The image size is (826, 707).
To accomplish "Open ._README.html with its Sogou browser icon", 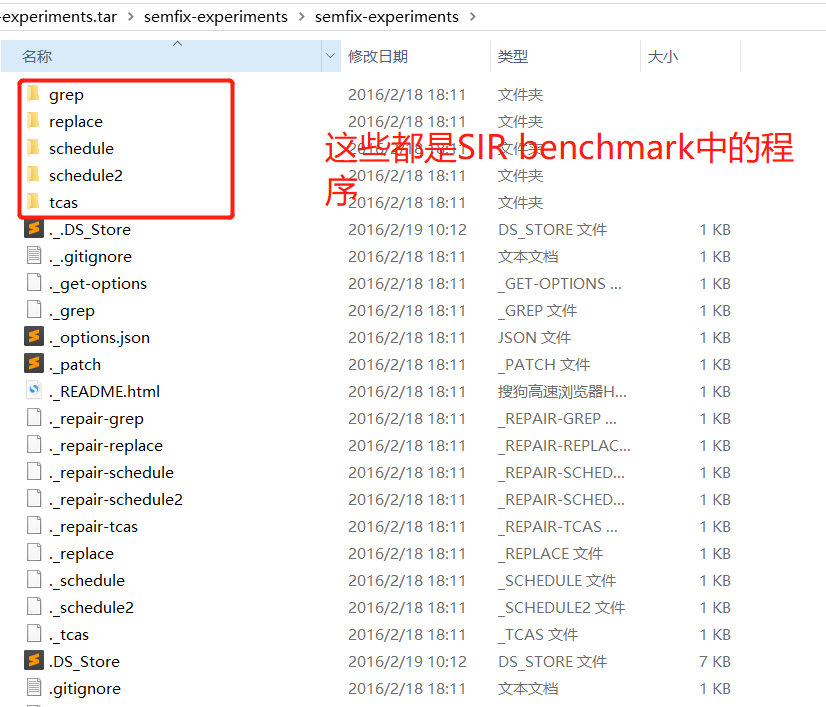I will pyautogui.click(x=32, y=391).
